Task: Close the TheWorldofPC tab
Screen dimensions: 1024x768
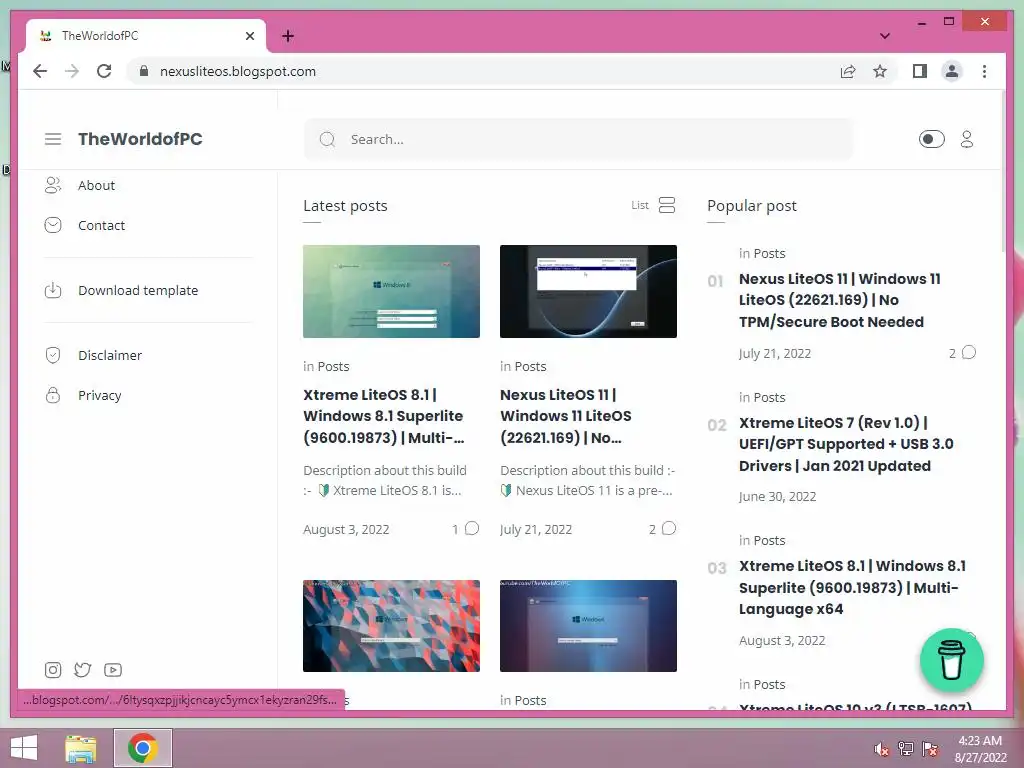Action: [249, 36]
